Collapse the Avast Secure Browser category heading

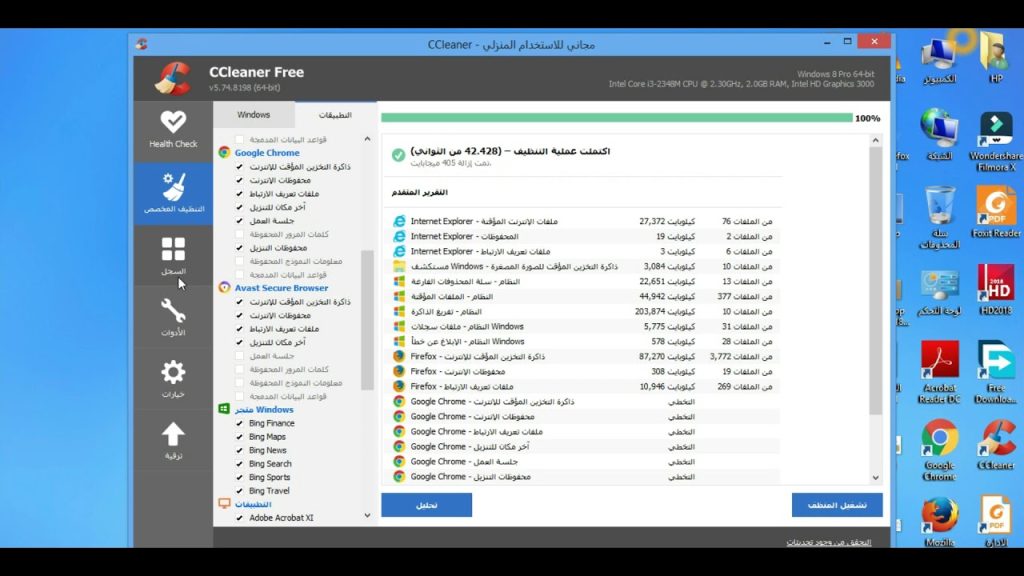[281, 287]
